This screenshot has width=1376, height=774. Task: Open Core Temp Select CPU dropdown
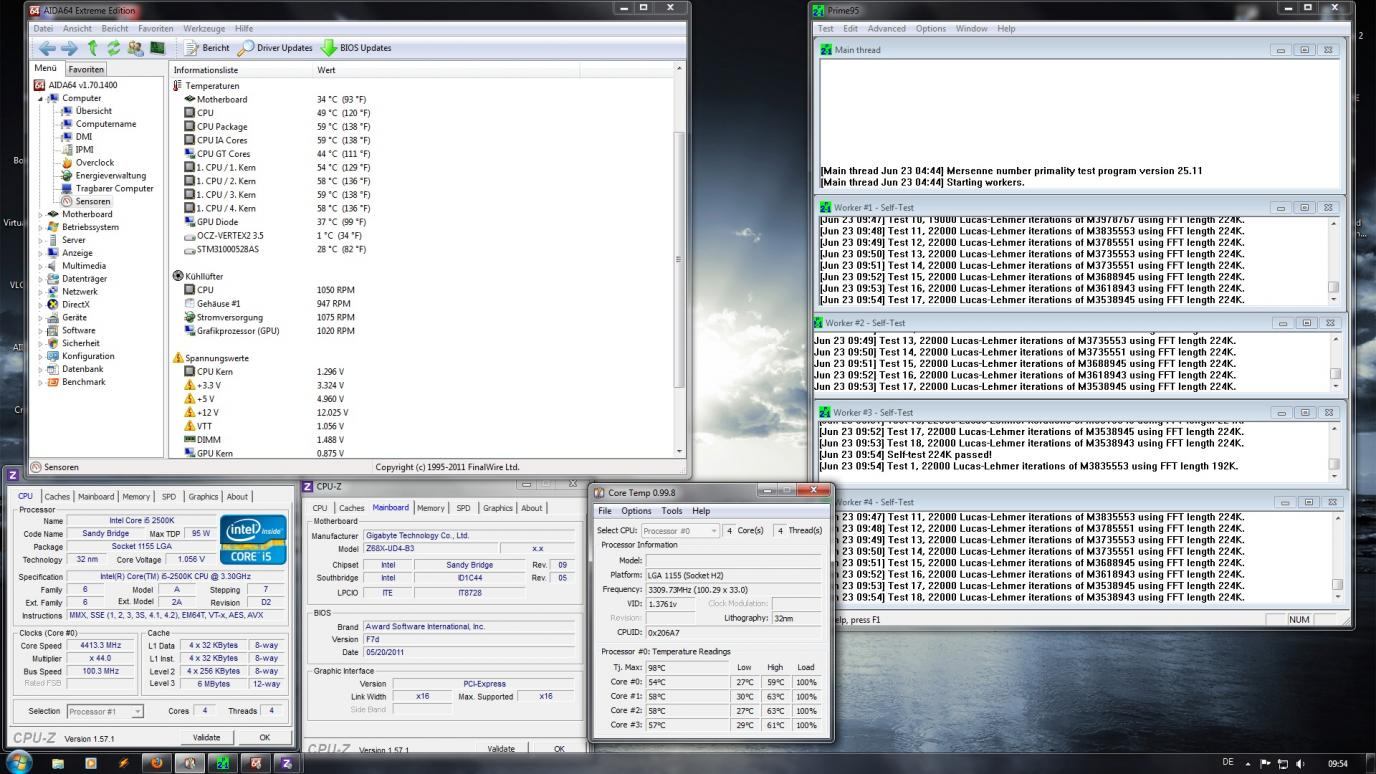point(679,531)
